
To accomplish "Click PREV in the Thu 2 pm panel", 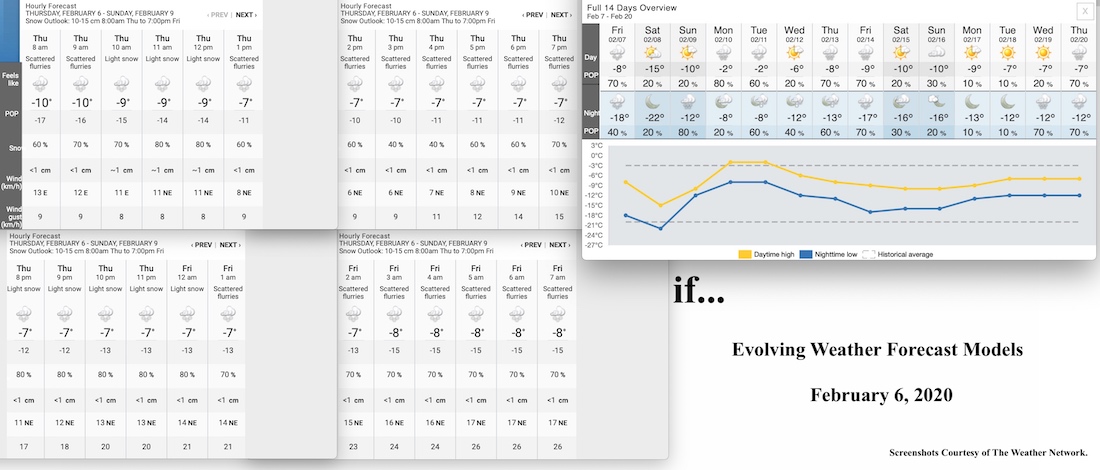I will click(532, 15).
